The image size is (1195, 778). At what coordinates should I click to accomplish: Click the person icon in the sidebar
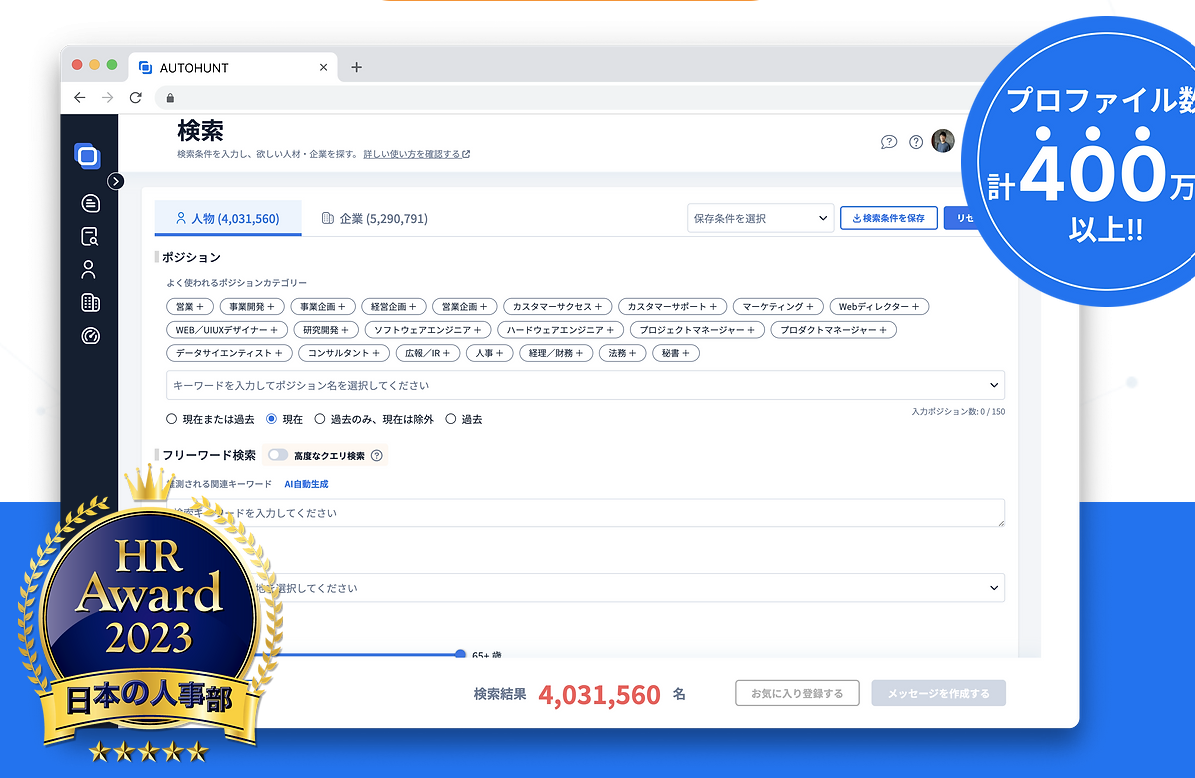click(89, 269)
